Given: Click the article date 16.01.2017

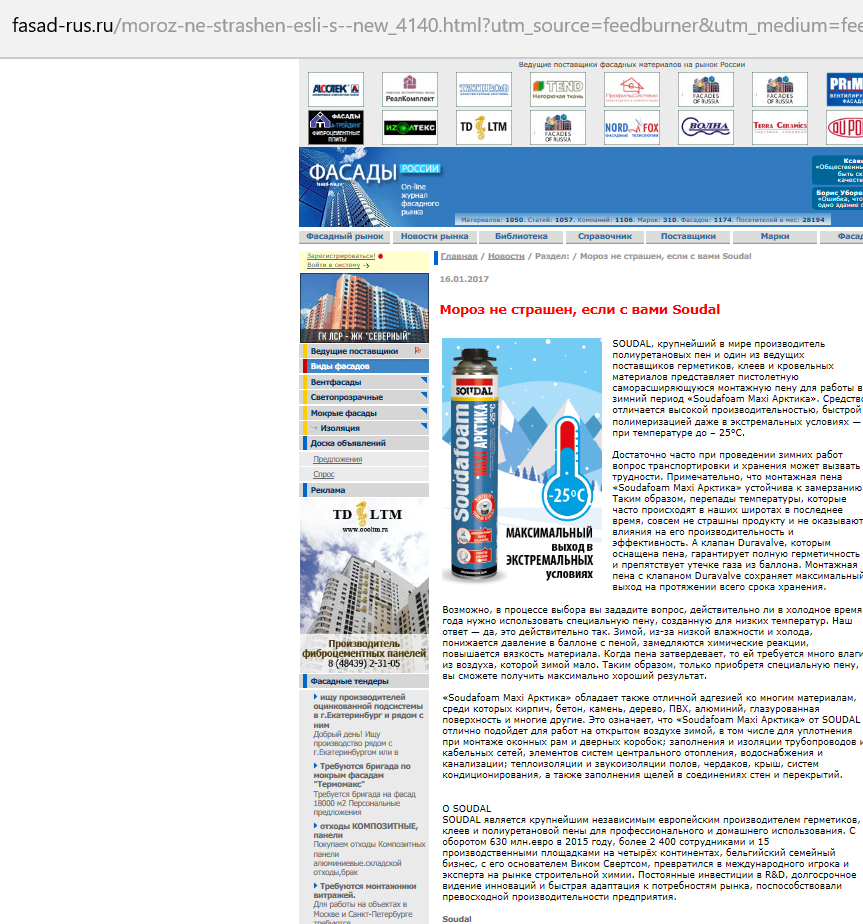Looking at the screenshot, I should (464, 279).
